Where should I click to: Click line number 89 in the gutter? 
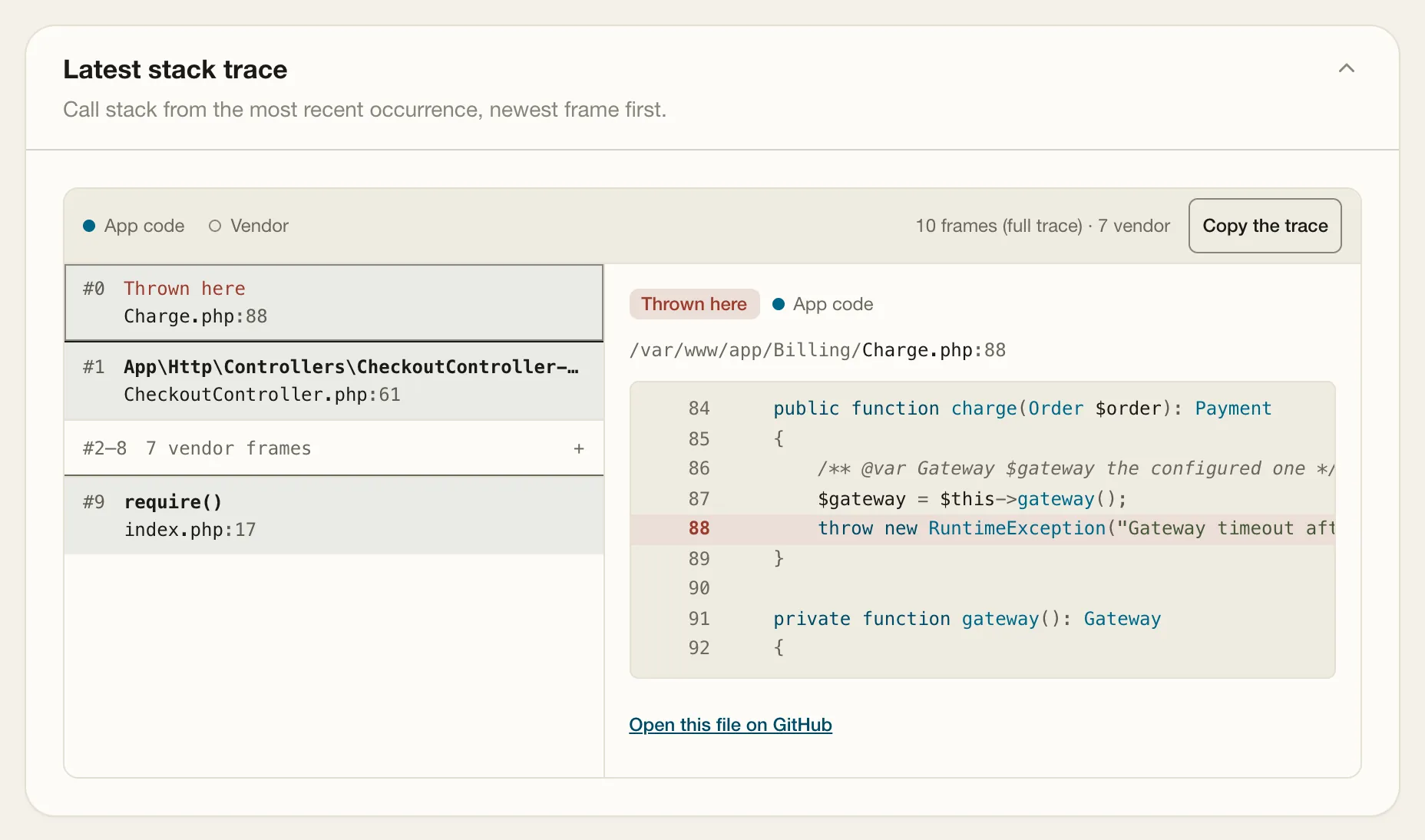coord(699,559)
